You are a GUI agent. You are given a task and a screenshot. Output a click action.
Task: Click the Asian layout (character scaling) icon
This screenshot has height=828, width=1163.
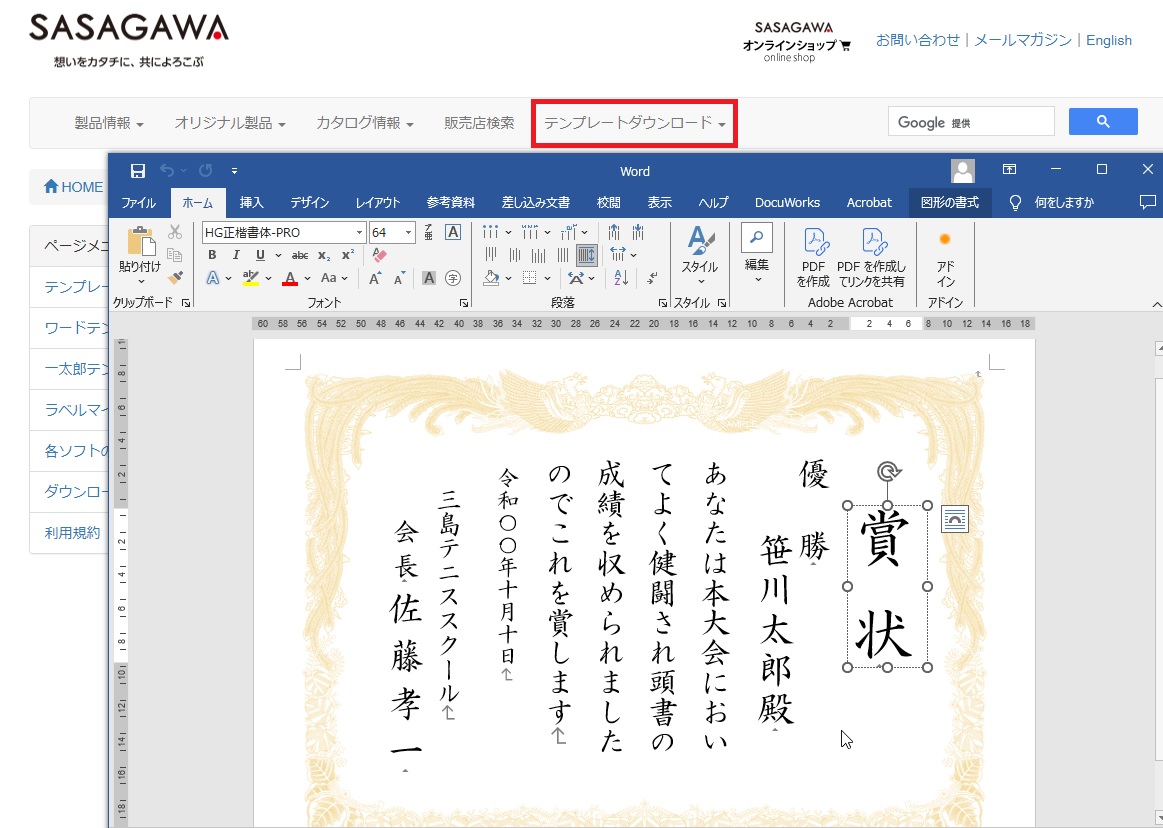coord(576,278)
